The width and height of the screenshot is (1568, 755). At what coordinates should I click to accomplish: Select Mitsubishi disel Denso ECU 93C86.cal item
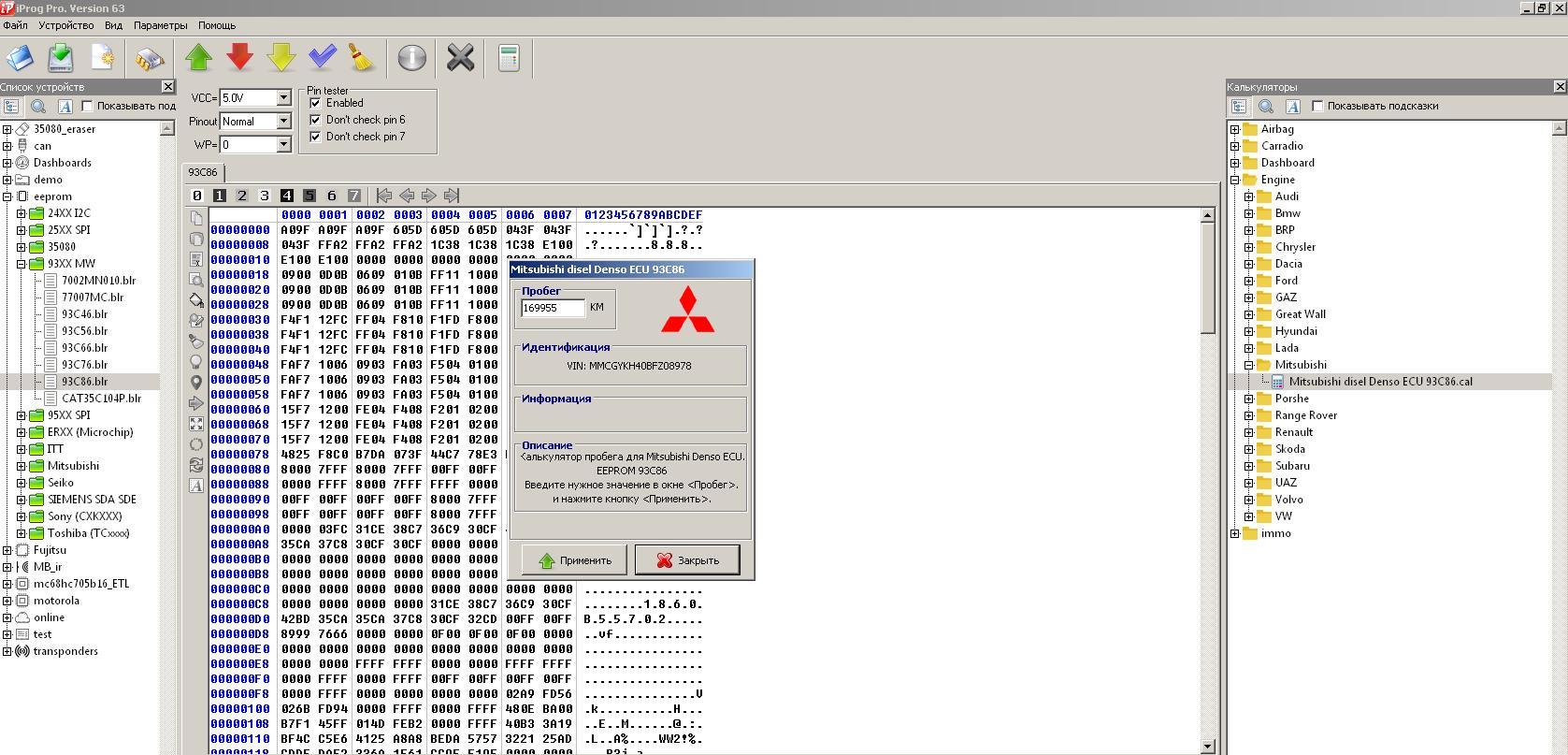1380,382
